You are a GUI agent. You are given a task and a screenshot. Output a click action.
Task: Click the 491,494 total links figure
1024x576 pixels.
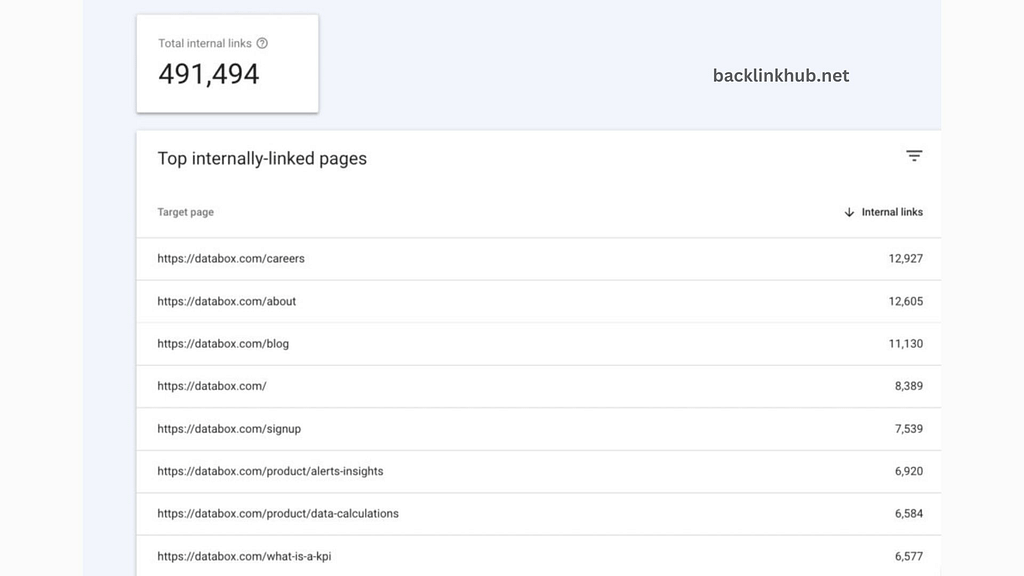(x=208, y=73)
